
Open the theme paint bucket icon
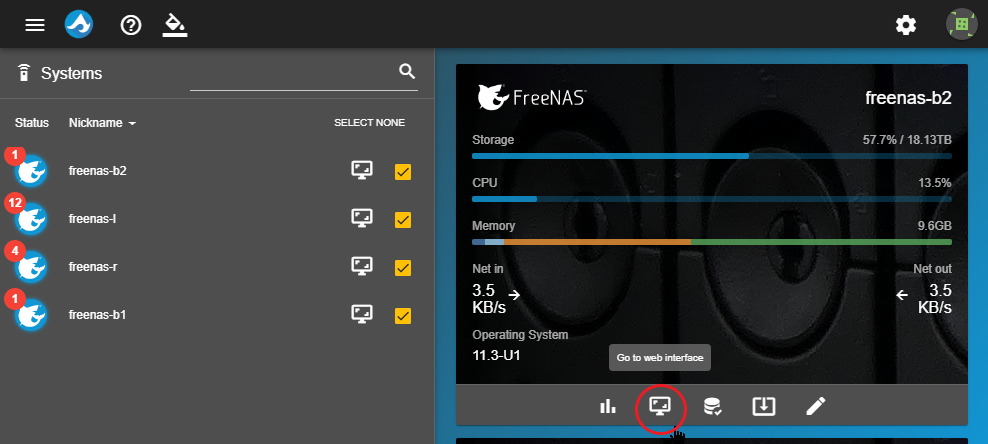(175, 25)
